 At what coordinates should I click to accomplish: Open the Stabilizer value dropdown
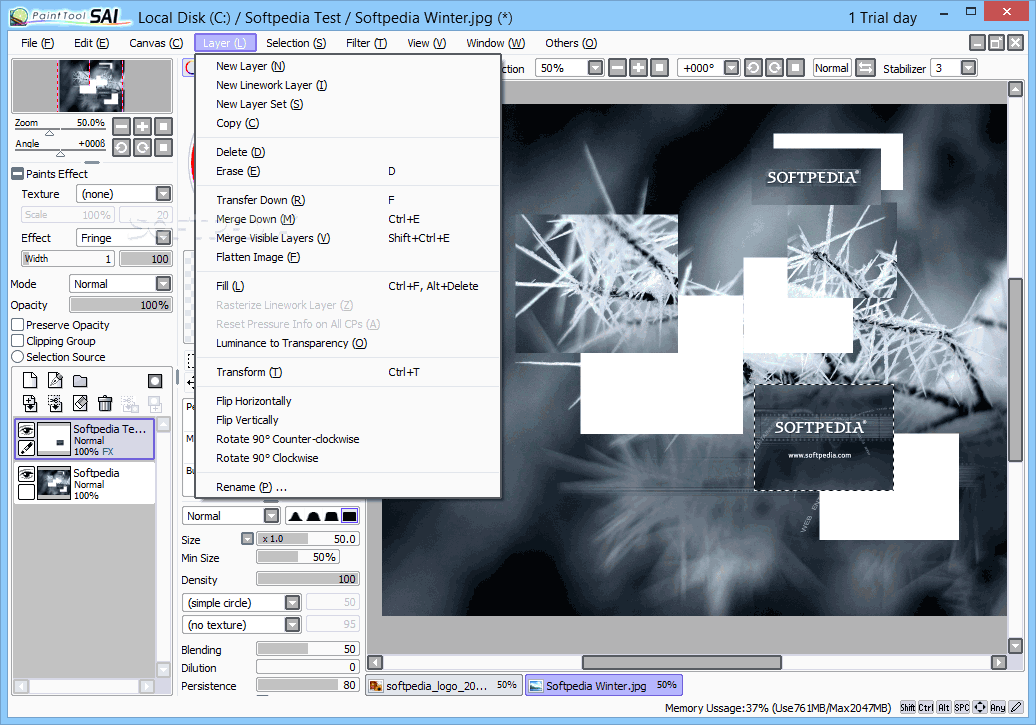tap(968, 68)
